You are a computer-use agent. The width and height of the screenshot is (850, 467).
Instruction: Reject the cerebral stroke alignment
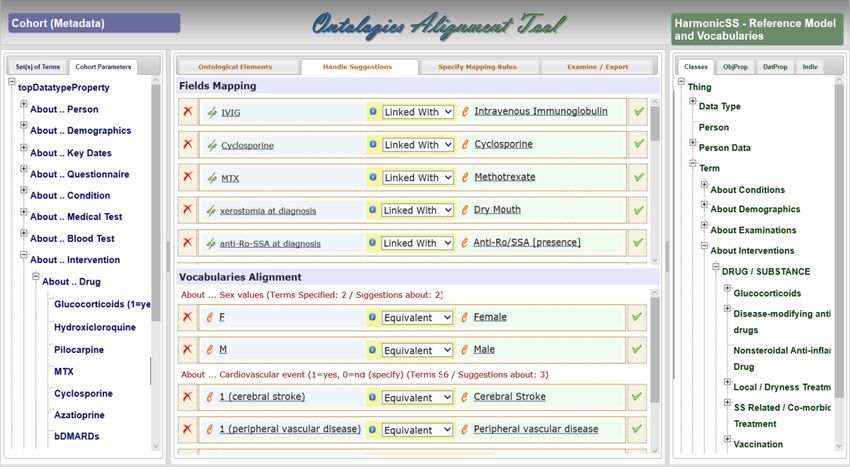tap(188, 397)
